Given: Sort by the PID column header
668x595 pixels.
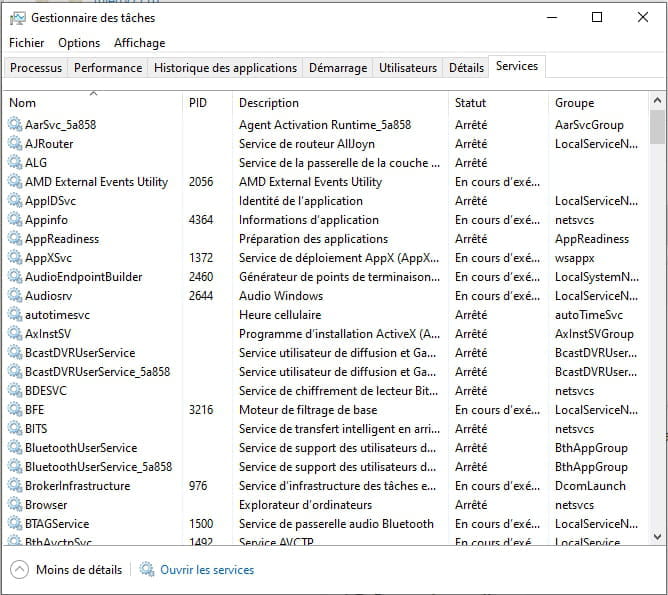Looking at the screenshot, I should [208, 103].
